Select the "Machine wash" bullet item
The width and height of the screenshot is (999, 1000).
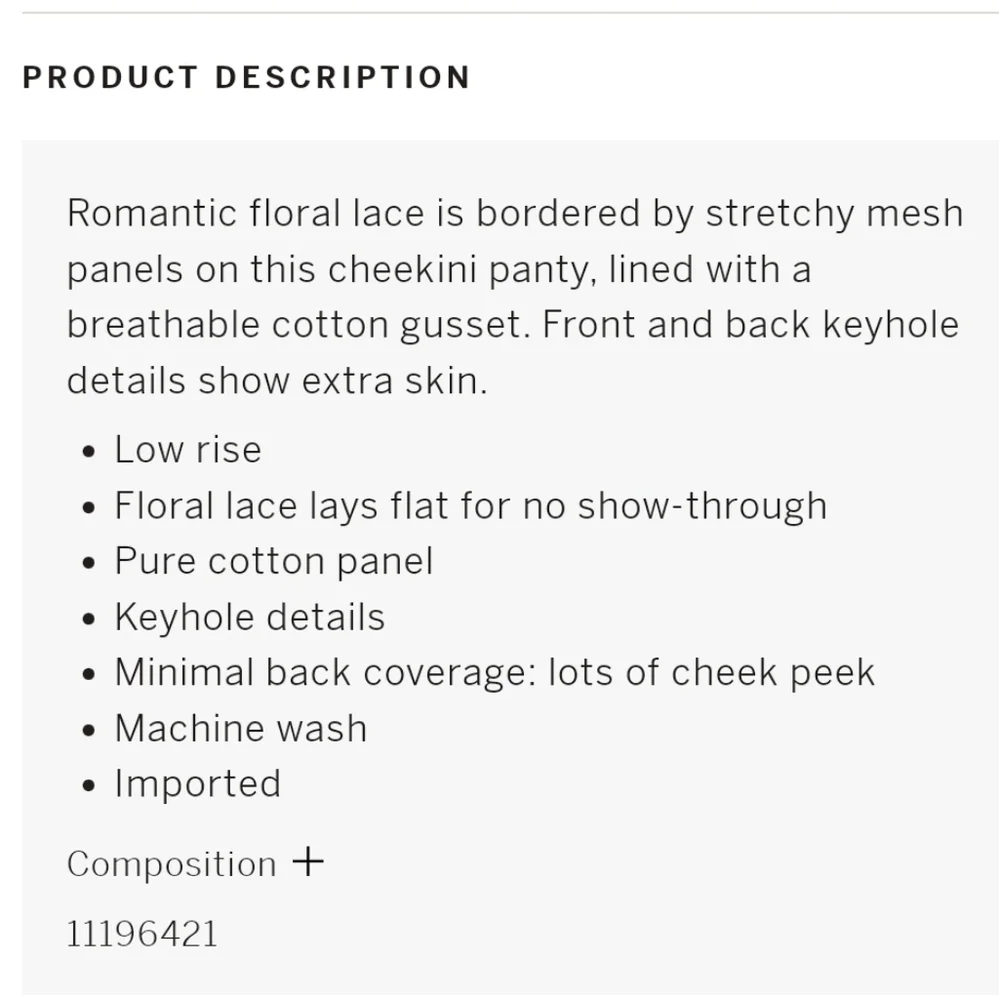[240, 728]
